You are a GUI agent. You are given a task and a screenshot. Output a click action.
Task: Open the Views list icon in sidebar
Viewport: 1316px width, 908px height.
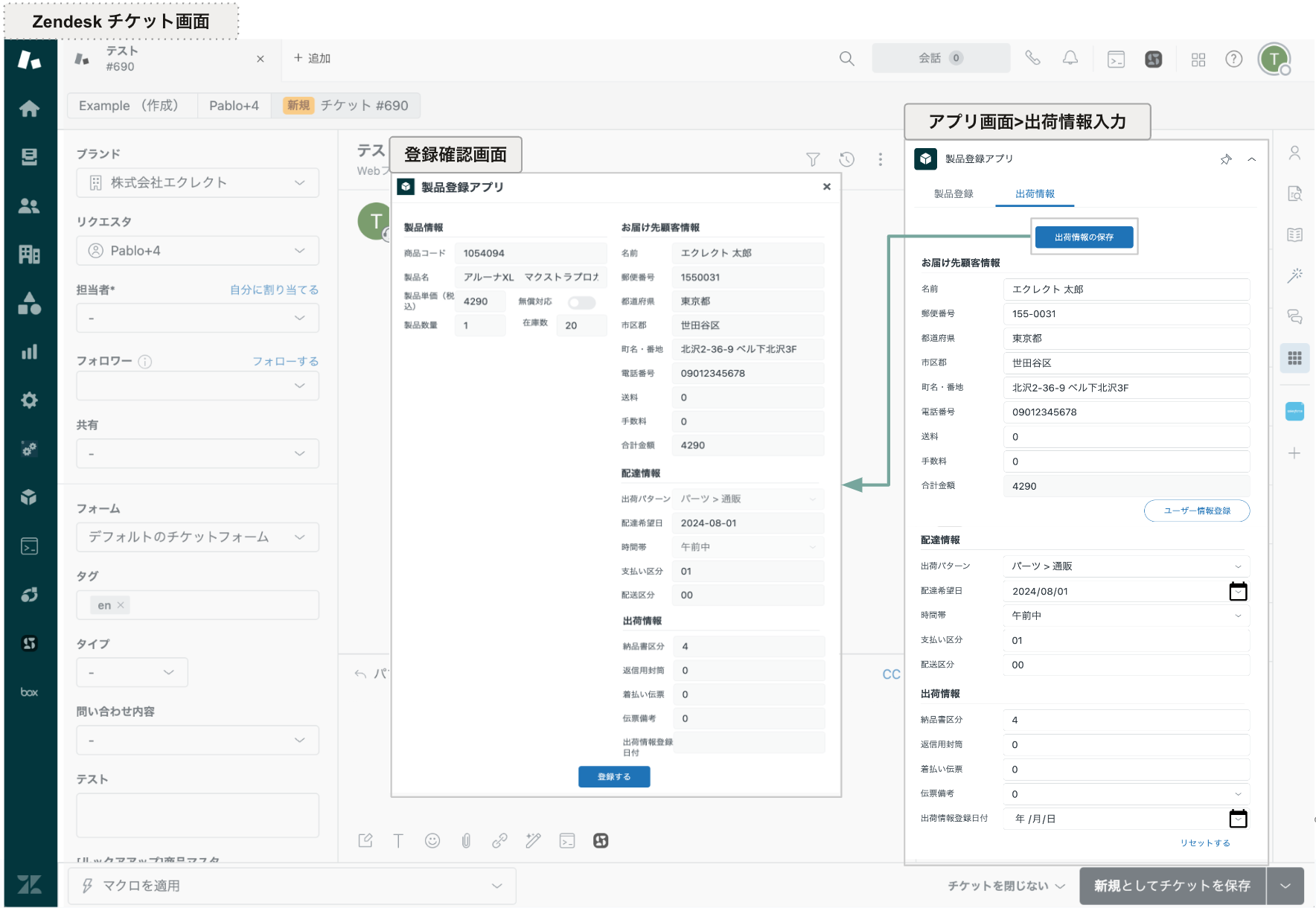(x=29, y=157)
